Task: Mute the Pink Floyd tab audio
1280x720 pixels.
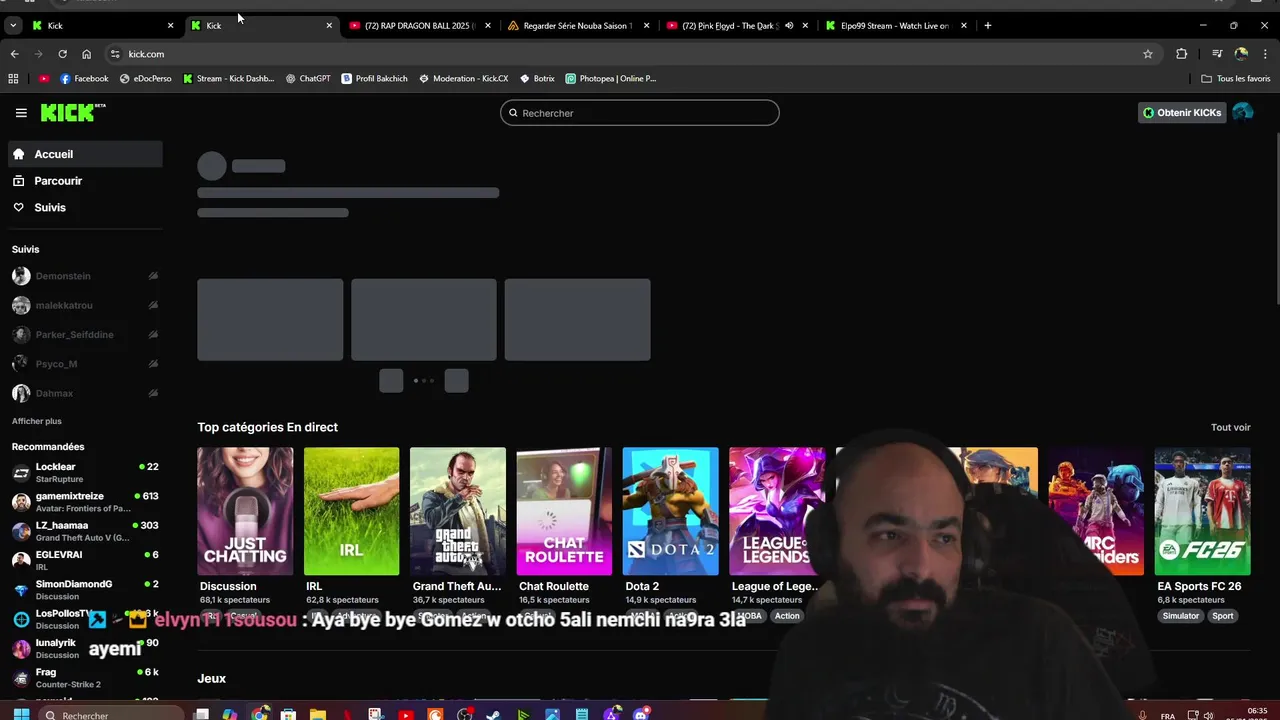Action: pyautogui.click(x=789, y=26)
